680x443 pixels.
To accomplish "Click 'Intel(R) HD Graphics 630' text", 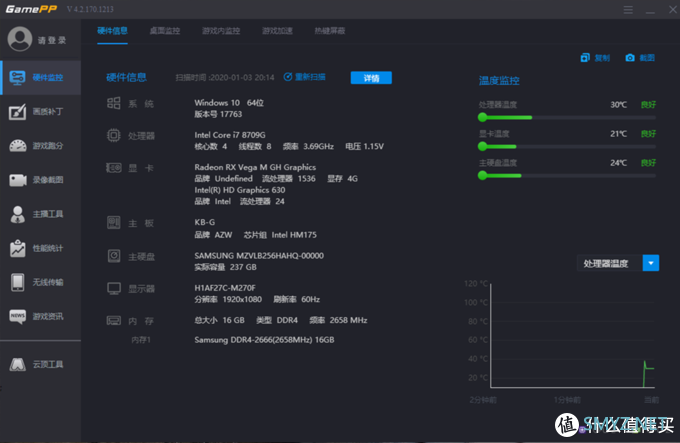I will [239, 190].
